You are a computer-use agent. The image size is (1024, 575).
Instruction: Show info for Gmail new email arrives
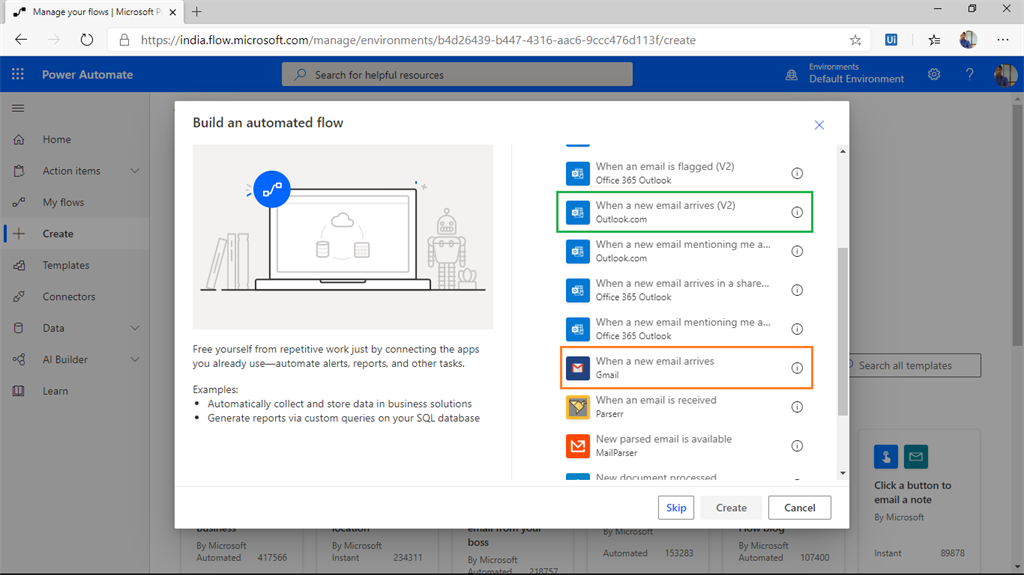click(797, 368)
